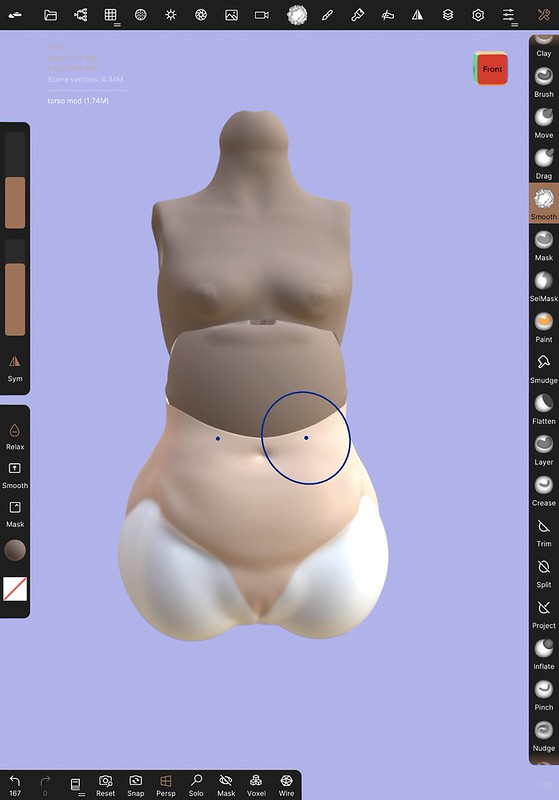Click the Undo arrow showing 167

tap(15, 785)
